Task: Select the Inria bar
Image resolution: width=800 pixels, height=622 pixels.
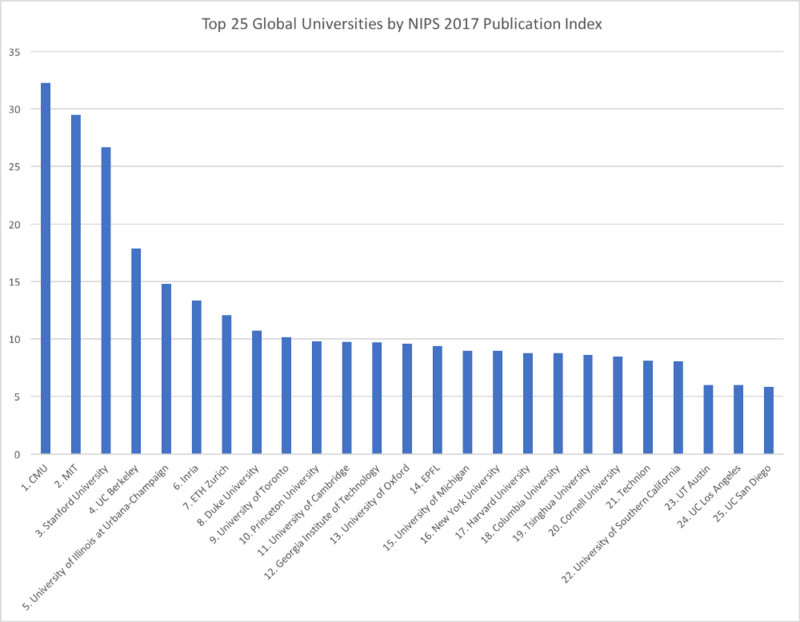Action: [x=196, y=377]
